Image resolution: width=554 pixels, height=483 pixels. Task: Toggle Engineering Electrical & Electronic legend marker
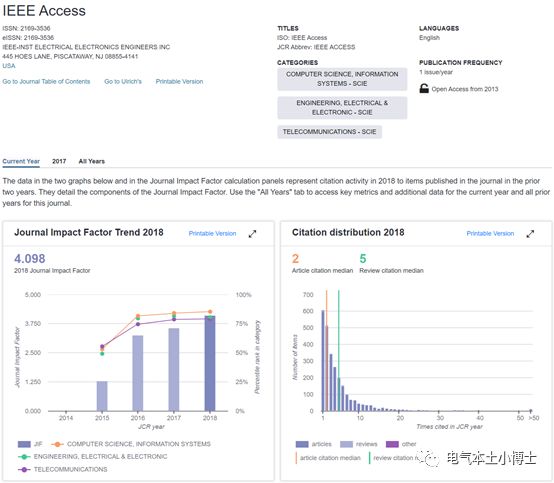[x=24, y=457]
